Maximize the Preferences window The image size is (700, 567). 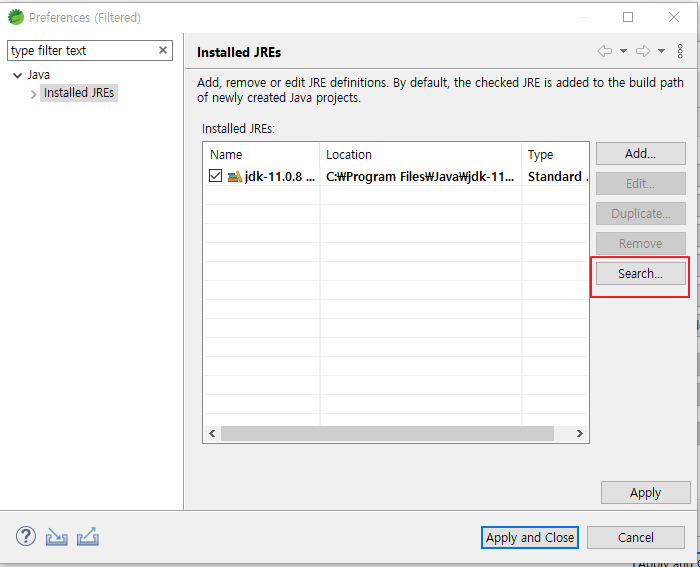628,17
